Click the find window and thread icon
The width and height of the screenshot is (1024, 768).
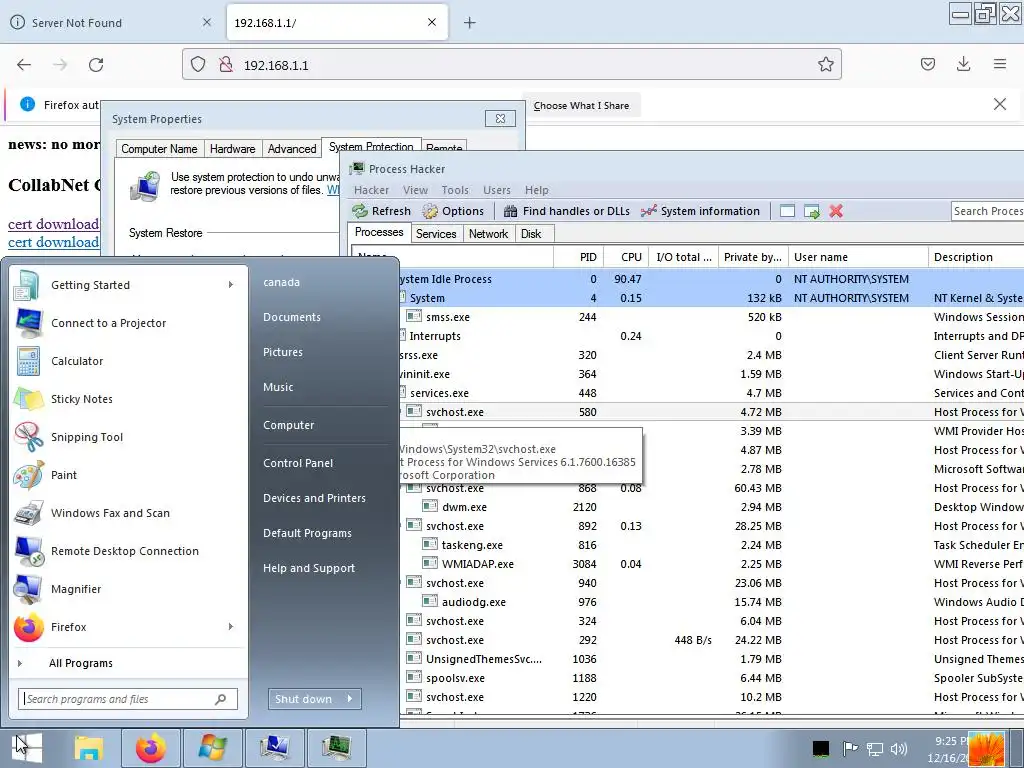[812, 211]
